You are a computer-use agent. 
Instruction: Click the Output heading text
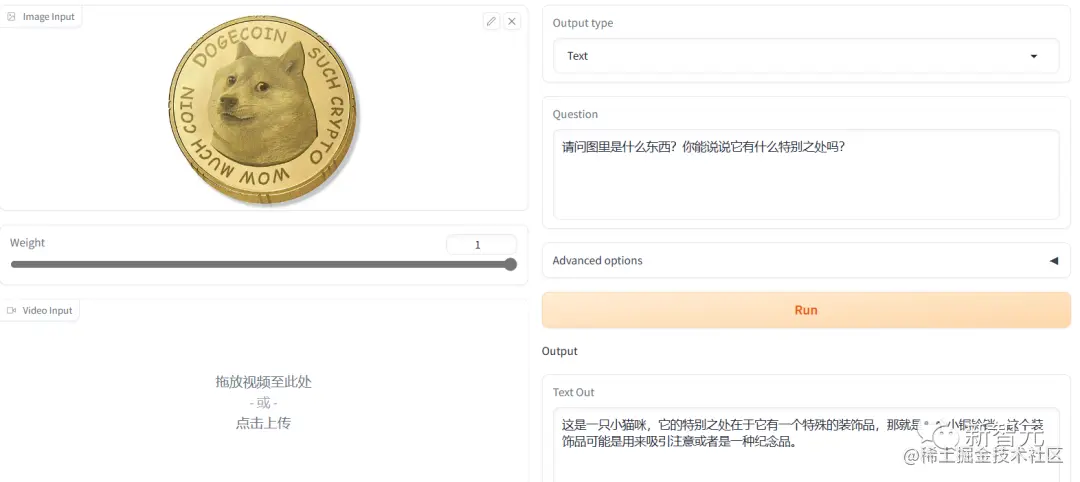(x=559, y=351)
